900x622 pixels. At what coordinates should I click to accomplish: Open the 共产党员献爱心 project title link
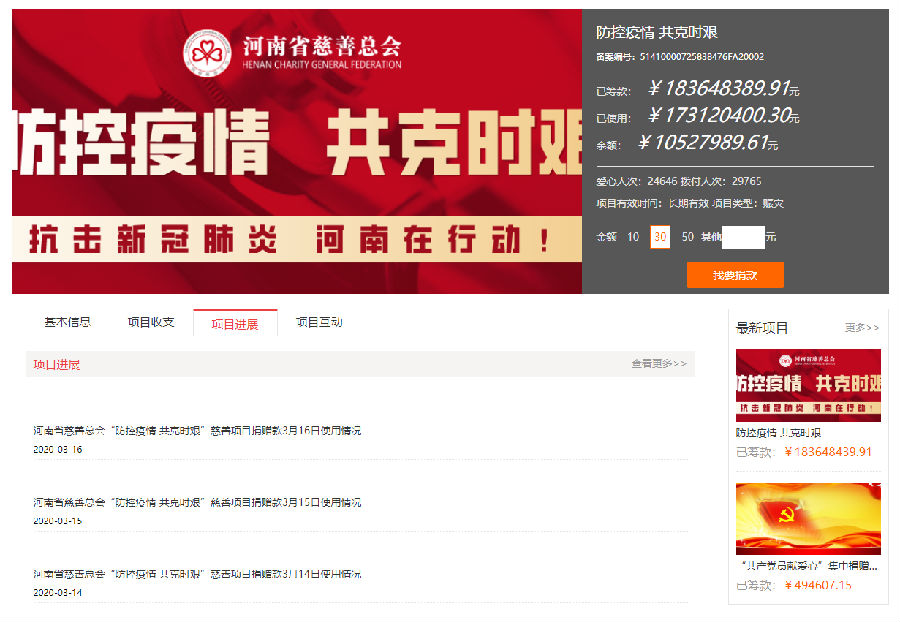click(x=806, y=566)
